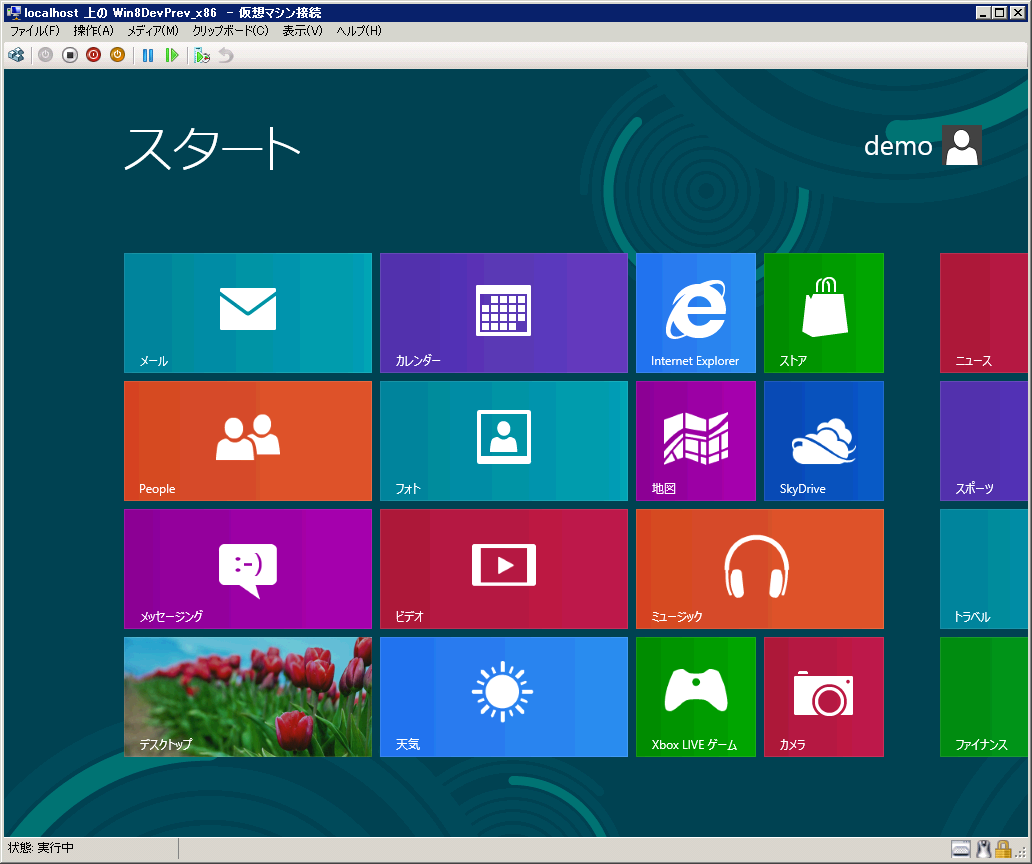Click the red Shut Down toolbar icon

(x=93, y=55)
